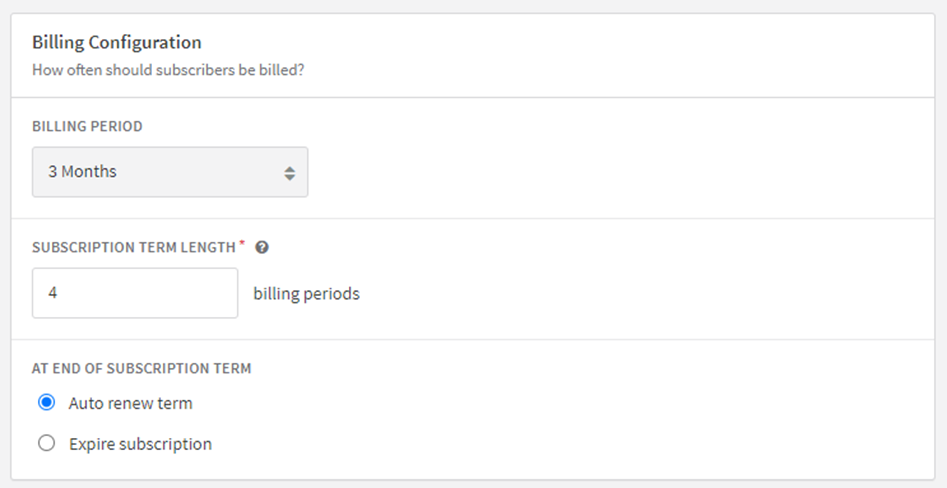Click the red required asterisk
Image resolution: width=947 pixels, height=488 pixels.
tap(242, 243)
